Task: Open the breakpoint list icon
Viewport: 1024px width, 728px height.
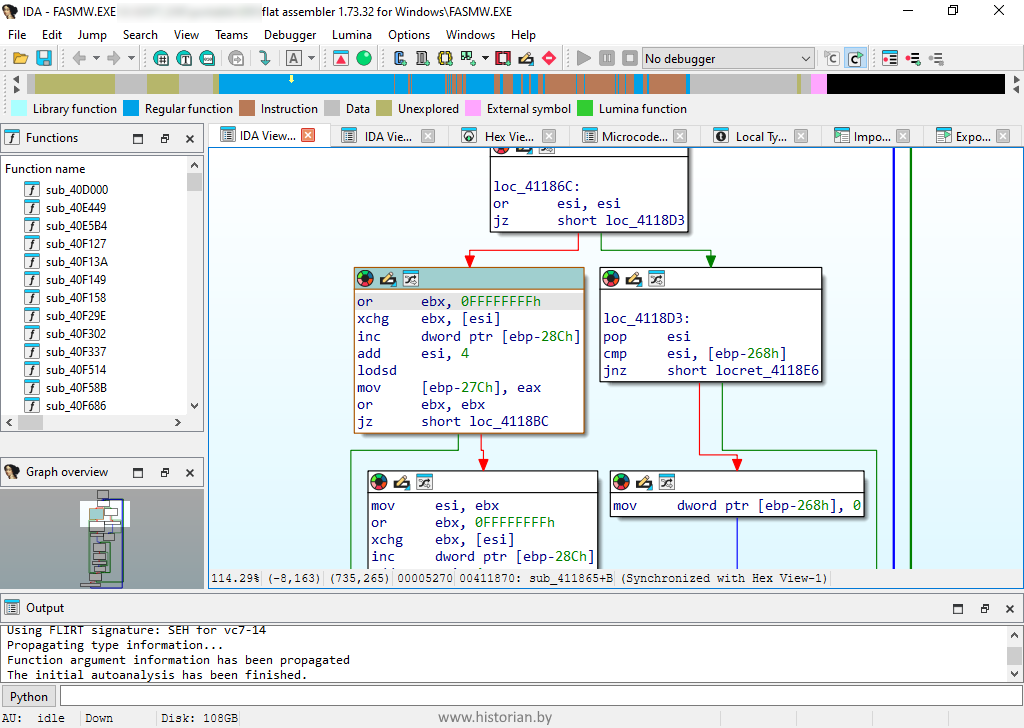Action: point(890,58)
